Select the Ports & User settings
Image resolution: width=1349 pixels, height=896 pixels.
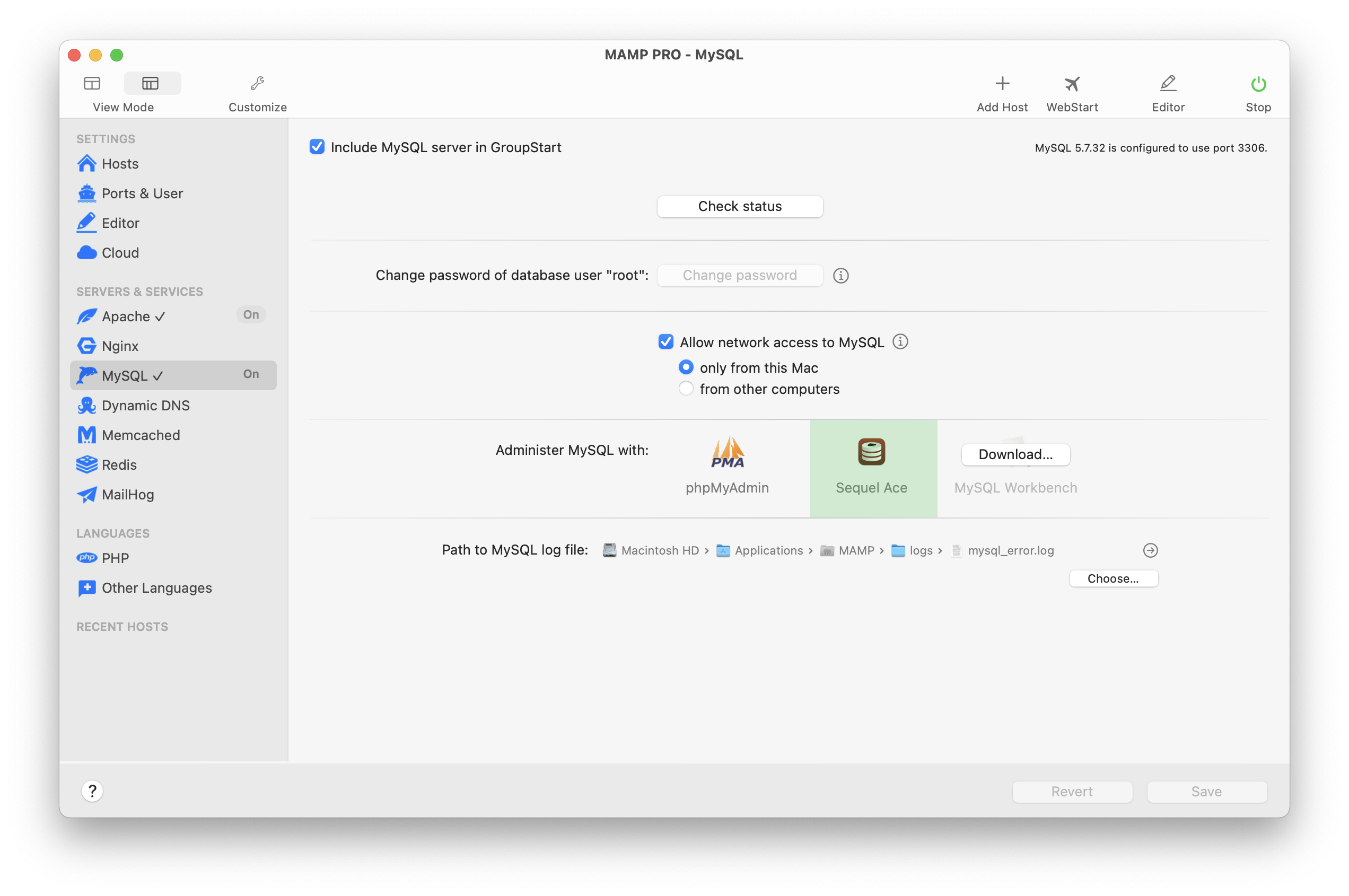pyautogui.click(x=142, y=193)
